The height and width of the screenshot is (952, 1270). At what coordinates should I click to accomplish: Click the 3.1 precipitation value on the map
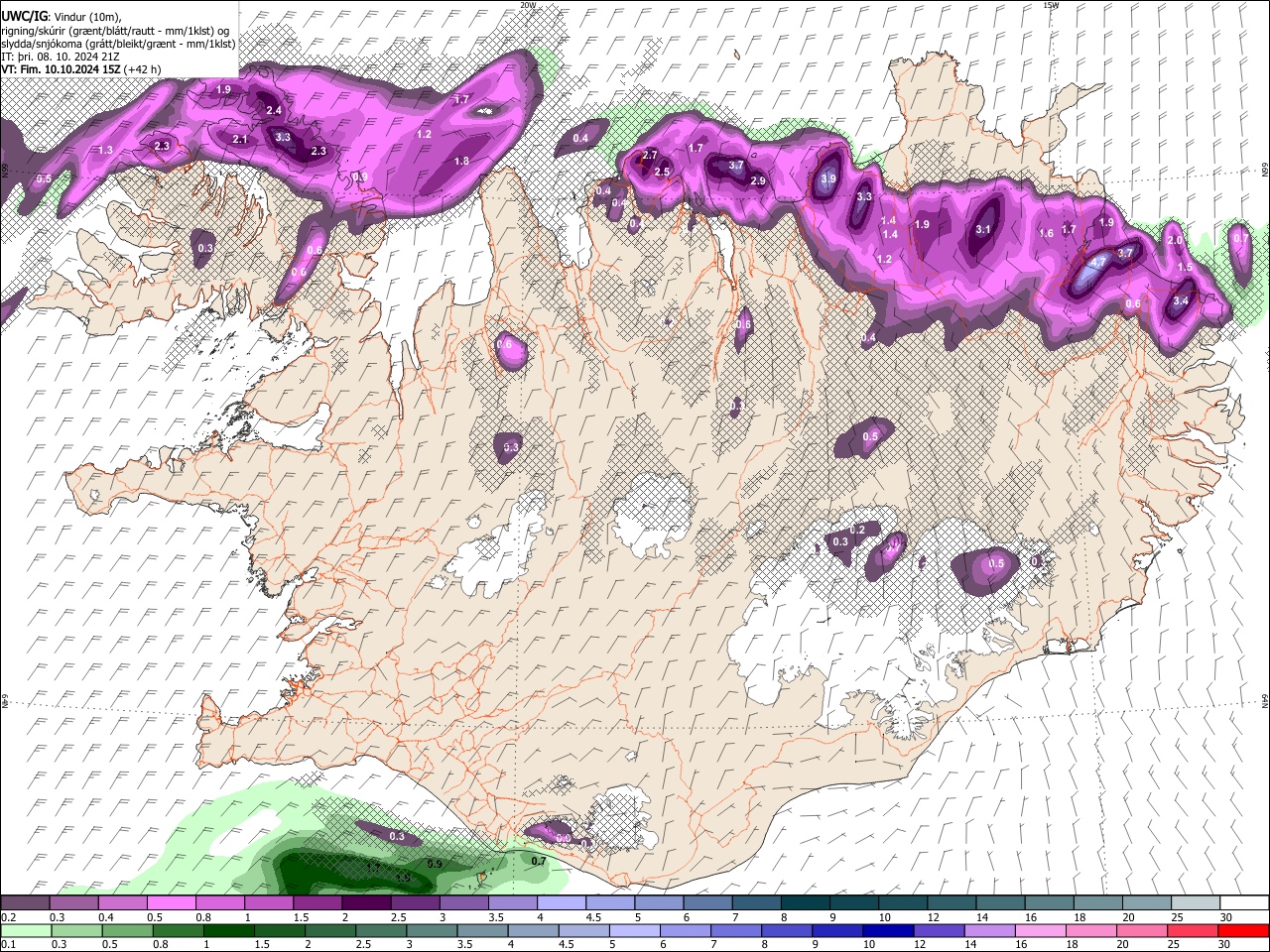[x=982, y=229]
